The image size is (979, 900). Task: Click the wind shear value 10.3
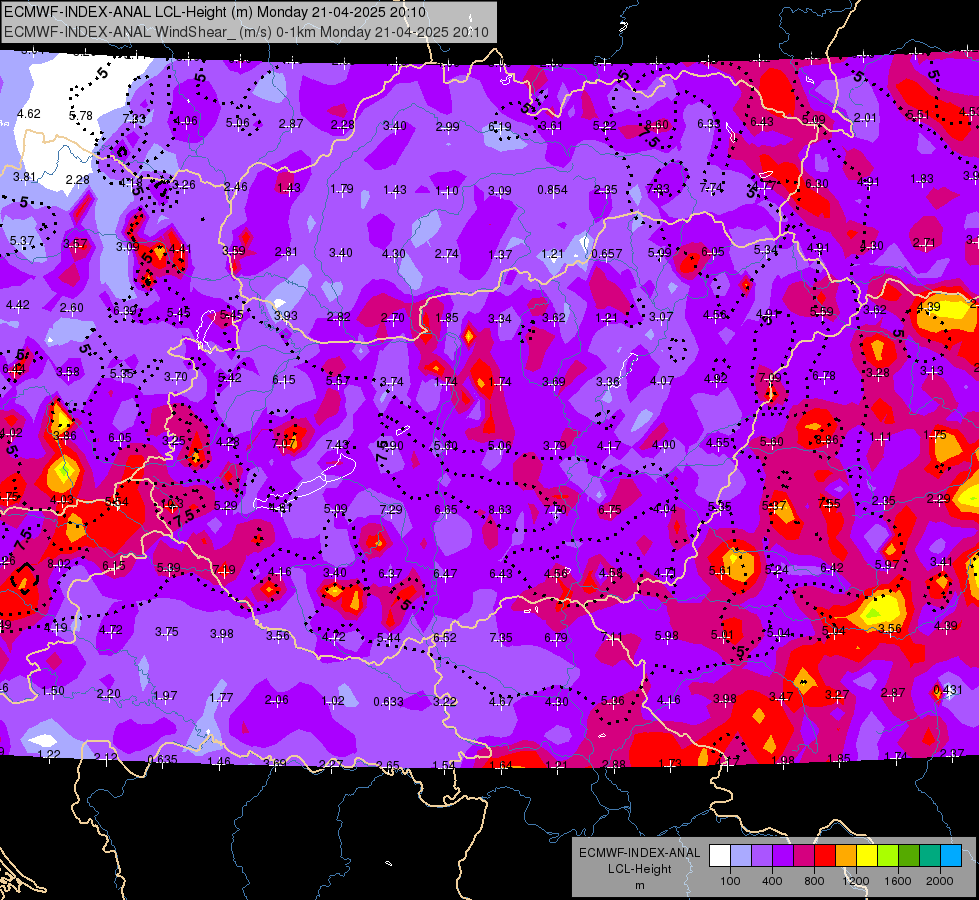(x=172, y=503)
